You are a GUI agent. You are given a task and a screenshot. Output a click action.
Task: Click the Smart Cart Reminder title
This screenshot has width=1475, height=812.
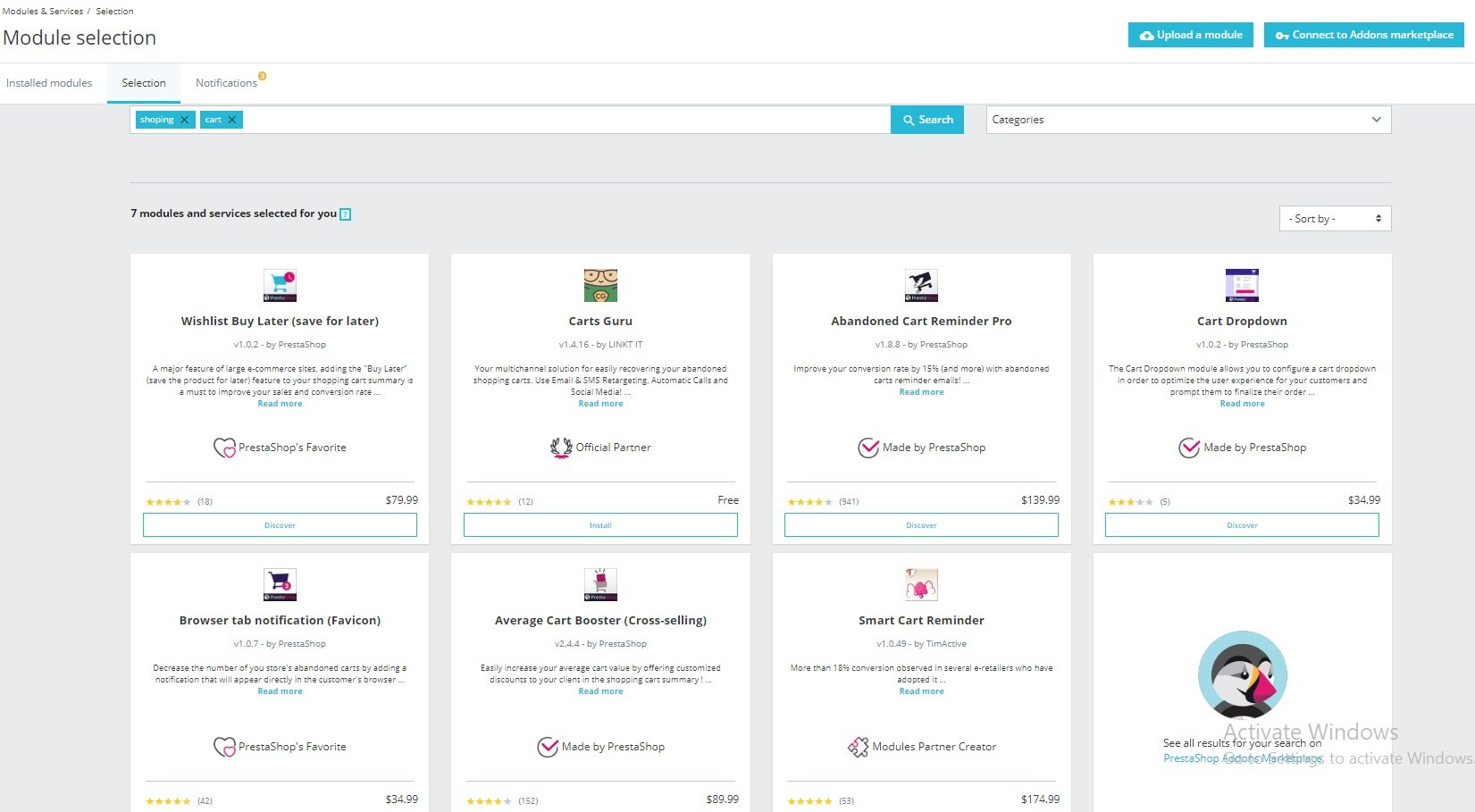(921, 621)
